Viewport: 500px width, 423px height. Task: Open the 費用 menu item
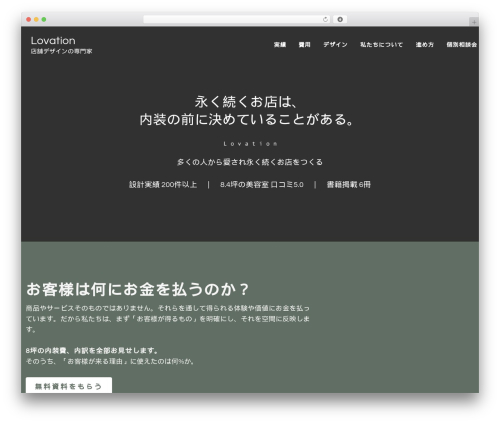tap(304, 45)
